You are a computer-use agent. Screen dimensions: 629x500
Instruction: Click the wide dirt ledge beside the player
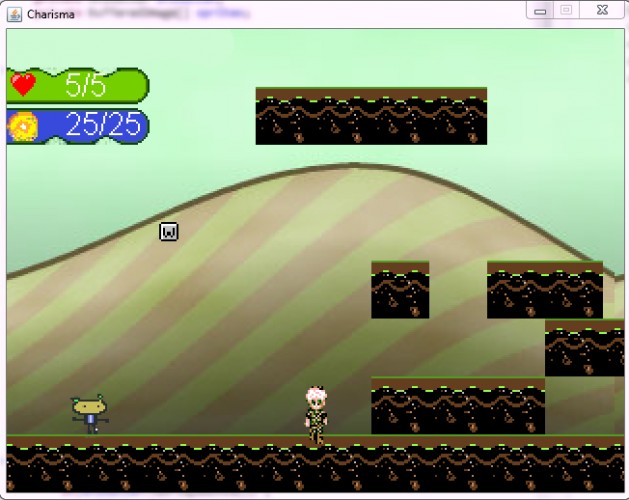point(458,405)
